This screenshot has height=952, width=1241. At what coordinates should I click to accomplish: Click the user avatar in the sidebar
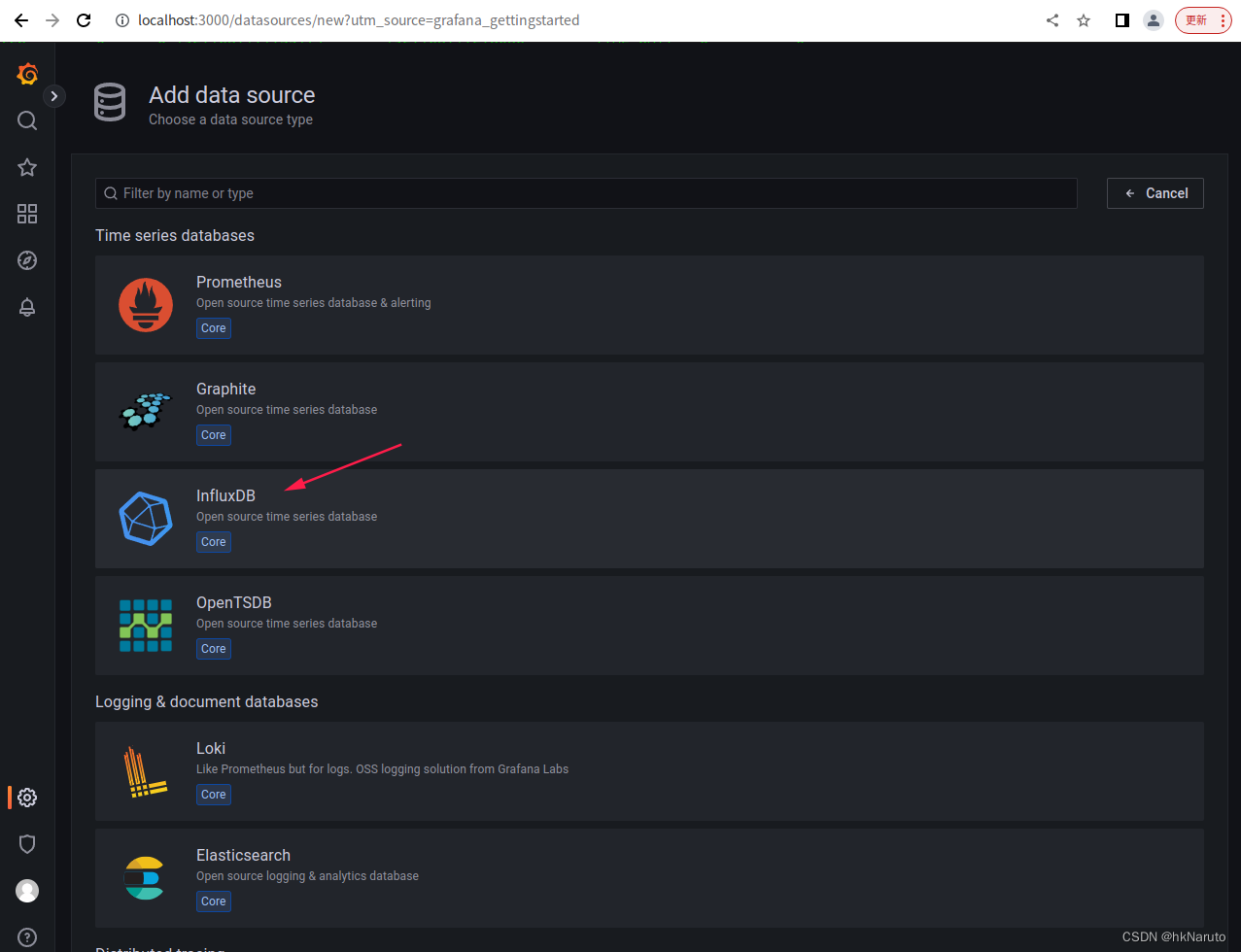click(26, 891)
